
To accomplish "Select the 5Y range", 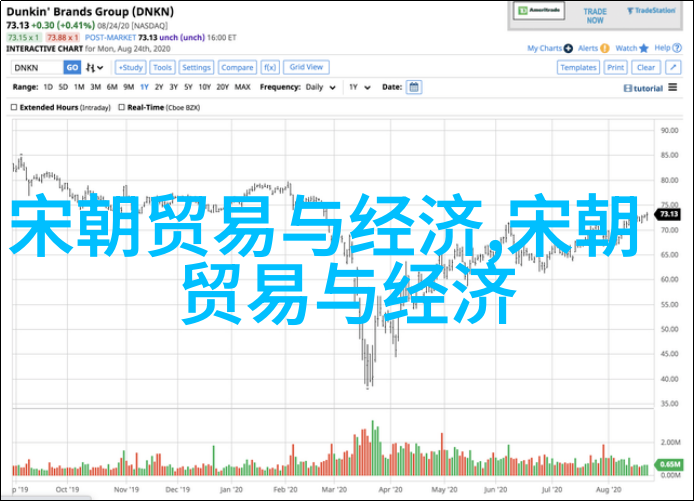I will (x=188, y=87).
